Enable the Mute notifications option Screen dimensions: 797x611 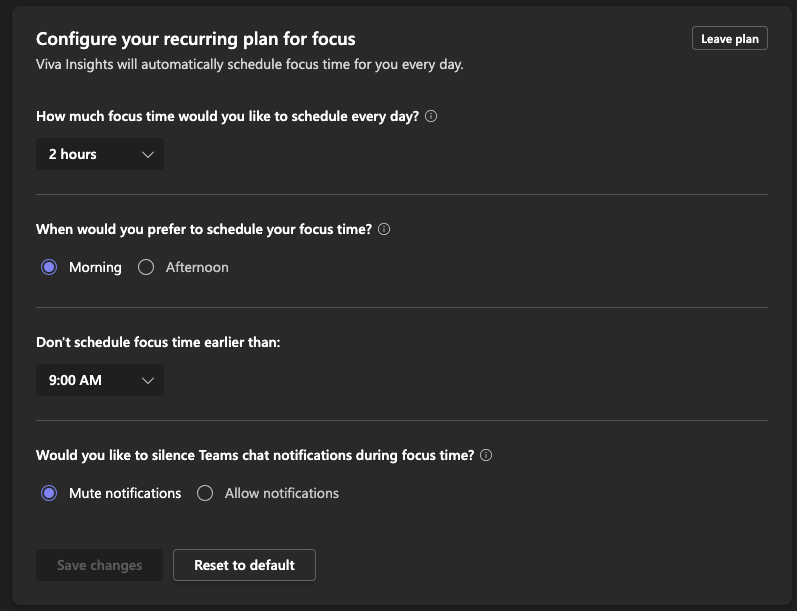[x=49, y=493]
